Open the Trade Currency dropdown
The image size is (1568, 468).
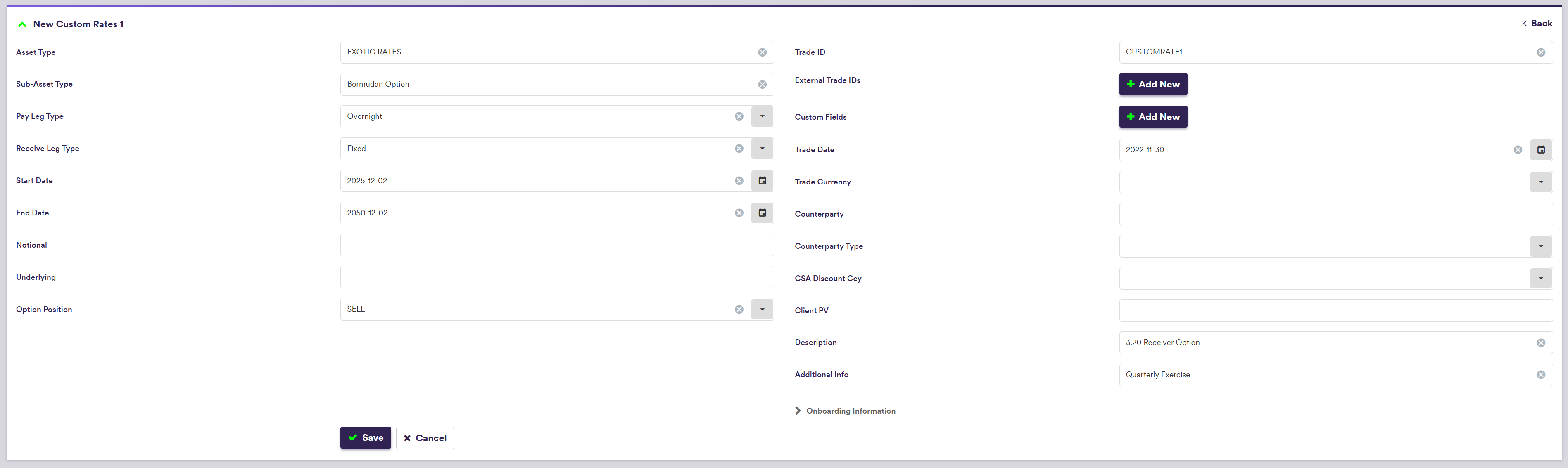[1541, 182]
